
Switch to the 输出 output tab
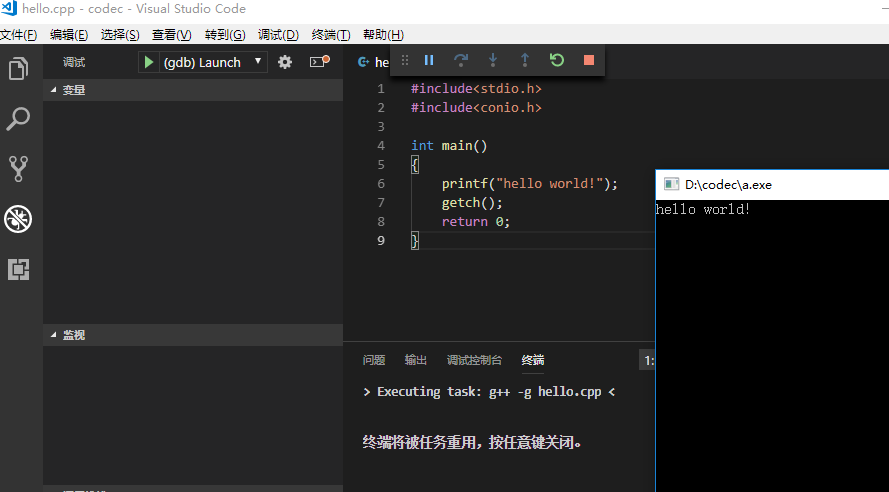tap(416, 360)
